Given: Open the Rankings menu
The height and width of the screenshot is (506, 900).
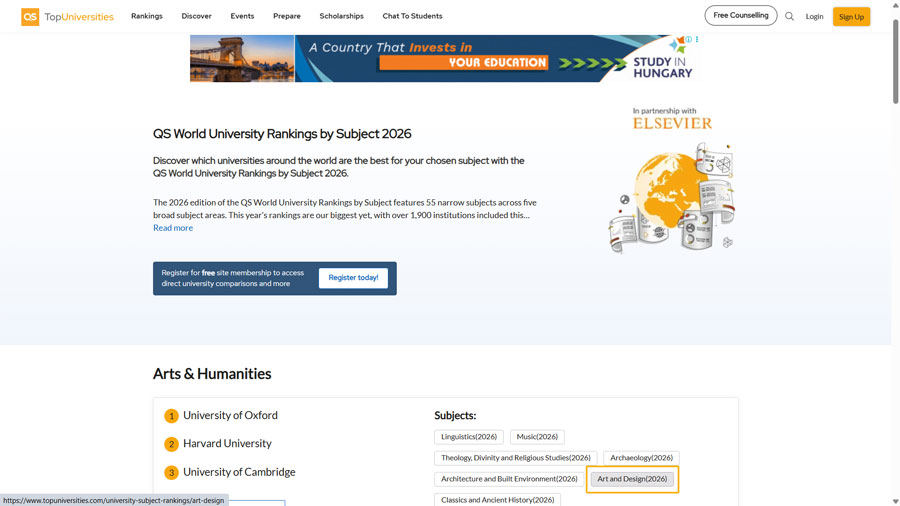Looking at the screenshot, I should click(146, 16).
